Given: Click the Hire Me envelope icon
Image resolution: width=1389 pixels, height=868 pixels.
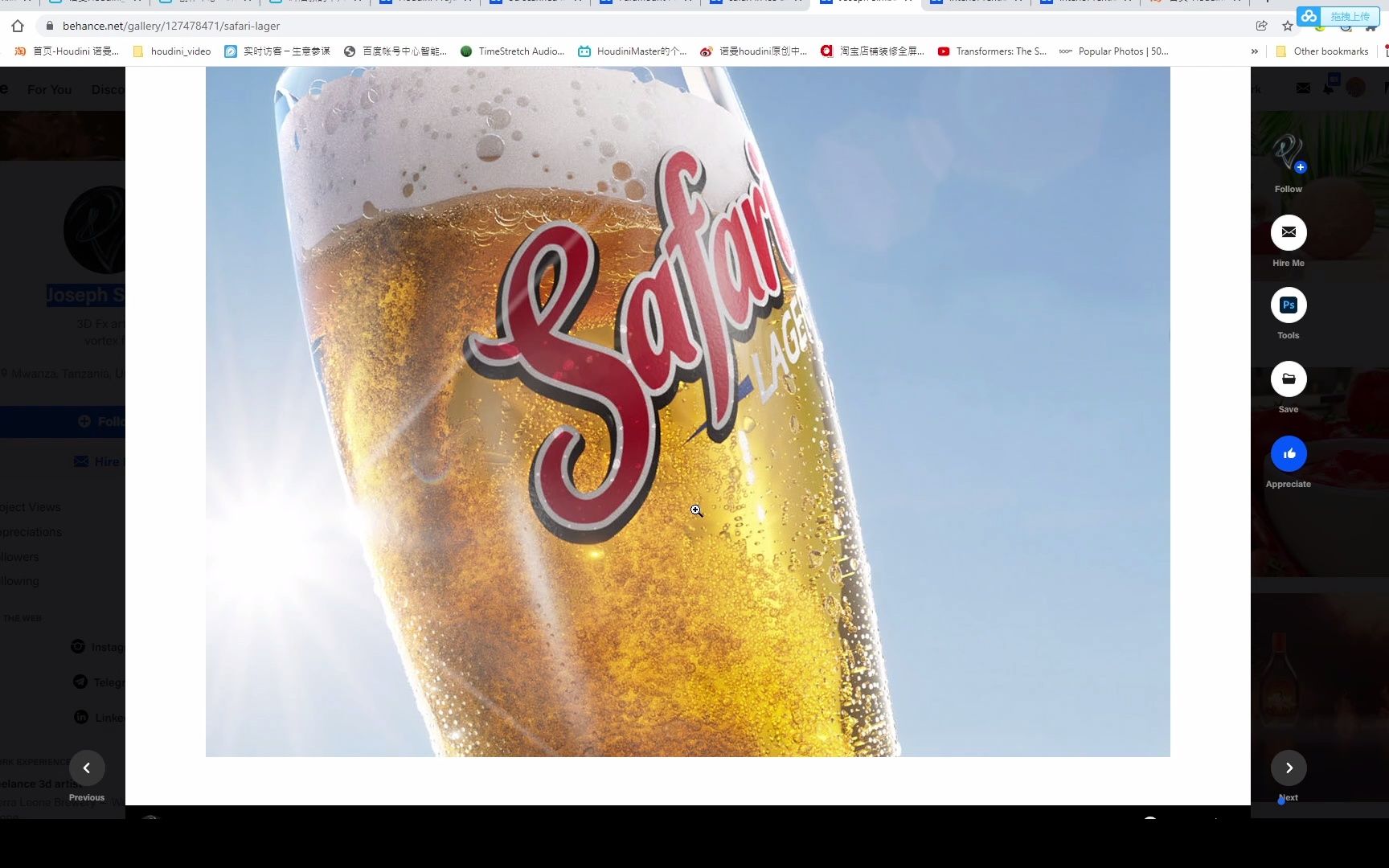Looking at the screenshot, I should click(1289, 232).
